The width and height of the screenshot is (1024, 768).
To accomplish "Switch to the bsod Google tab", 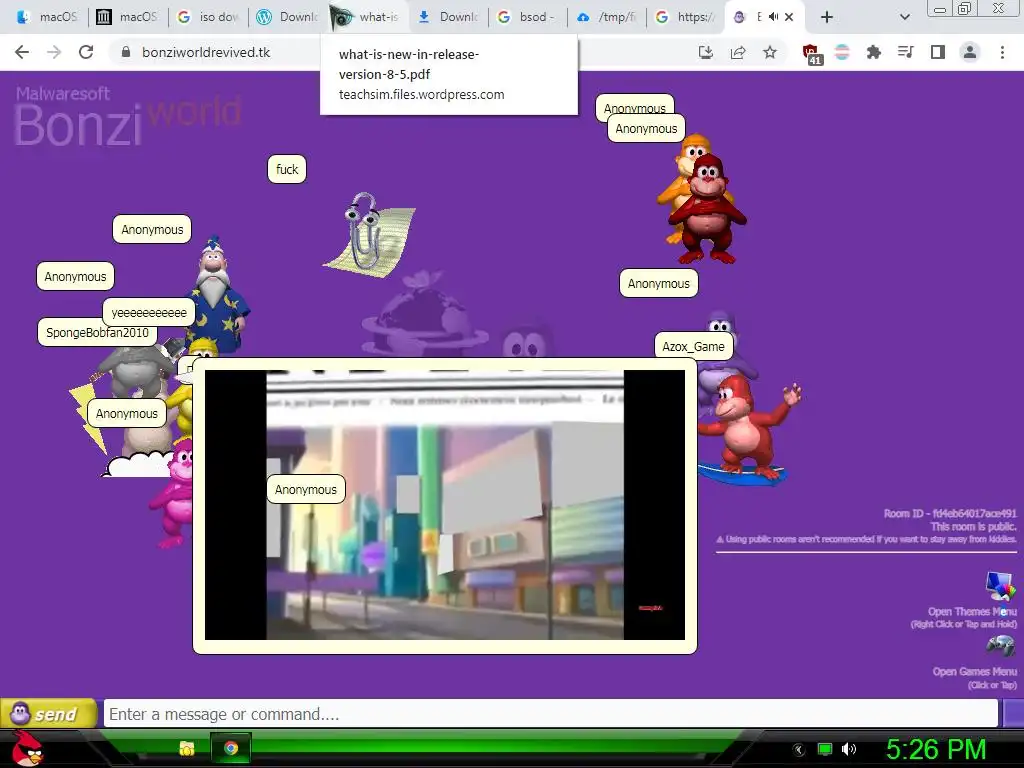I will pos(528,17).
